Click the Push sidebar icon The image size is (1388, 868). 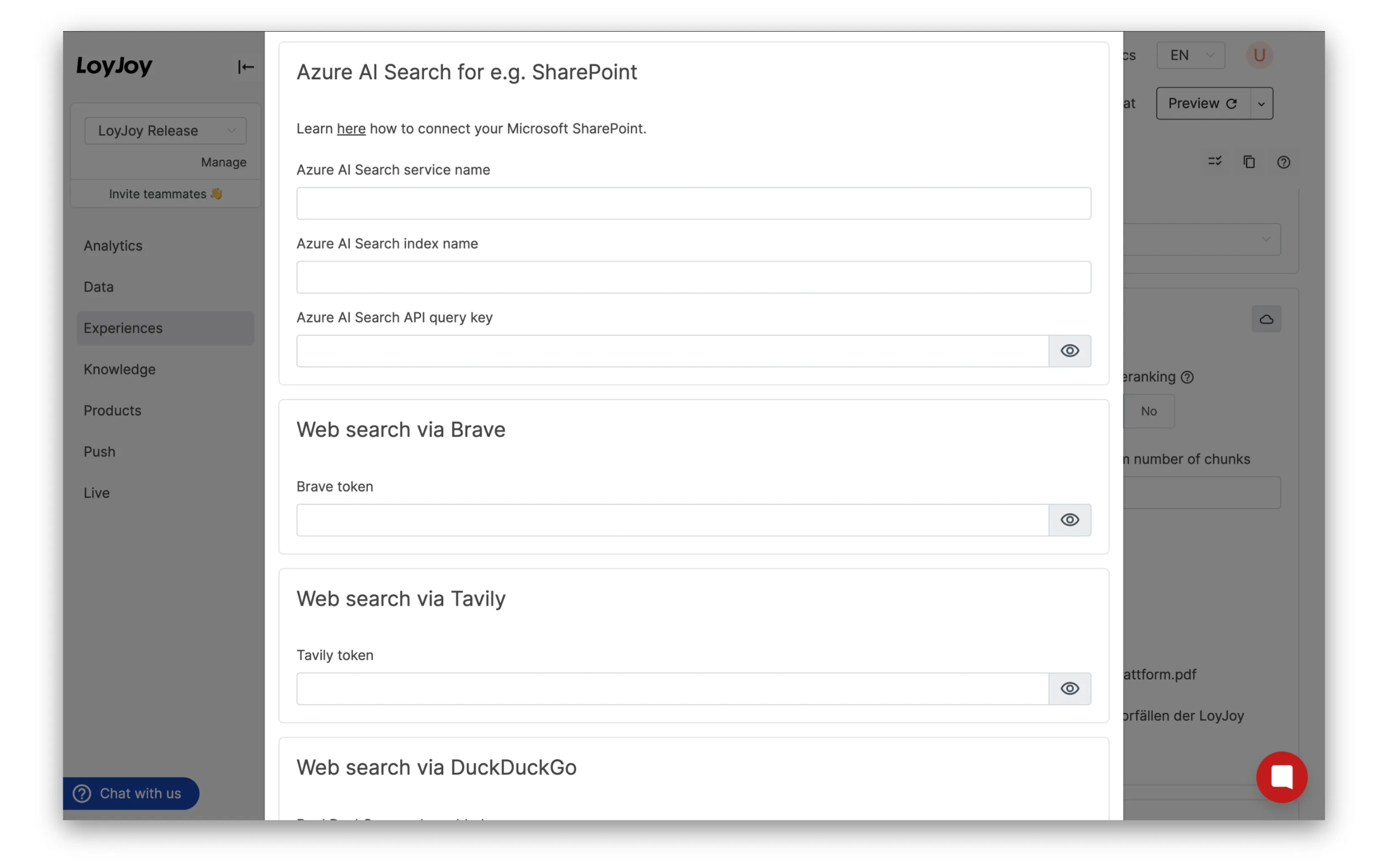[99, 451]
